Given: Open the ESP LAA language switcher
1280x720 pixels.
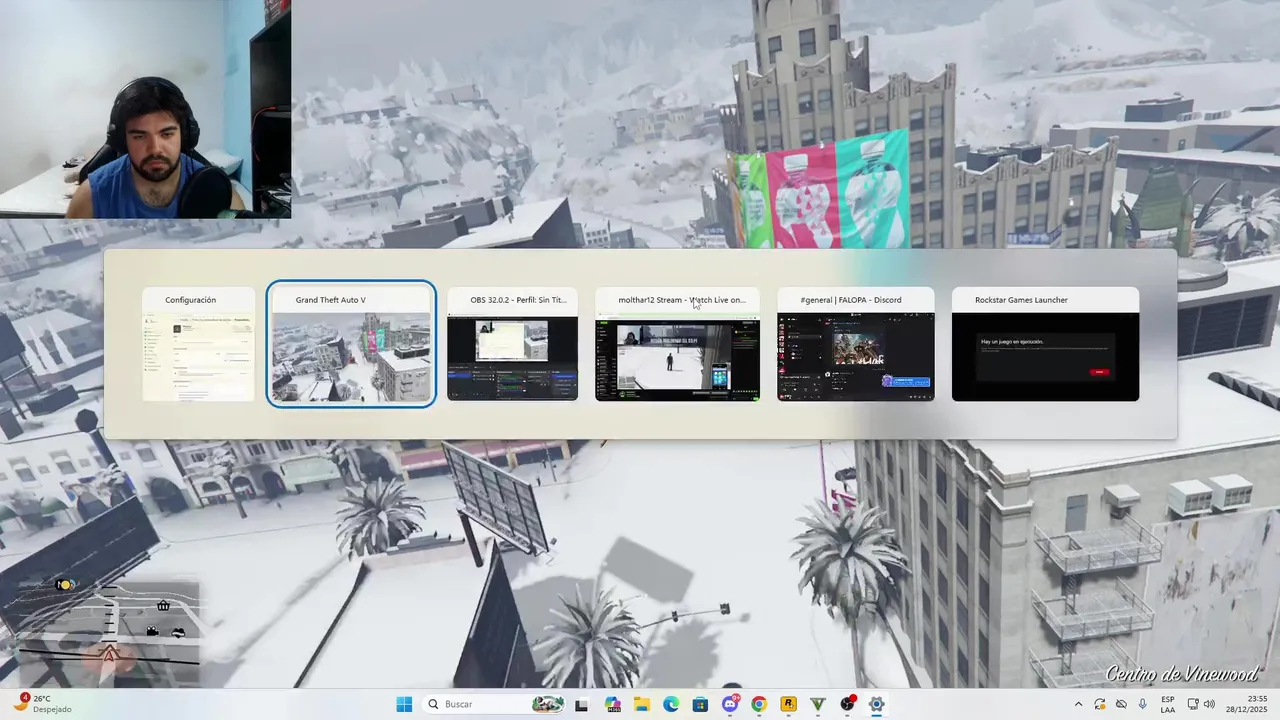Looking at the screenshot, I should pyautogui.click(x=1168, y=704).
